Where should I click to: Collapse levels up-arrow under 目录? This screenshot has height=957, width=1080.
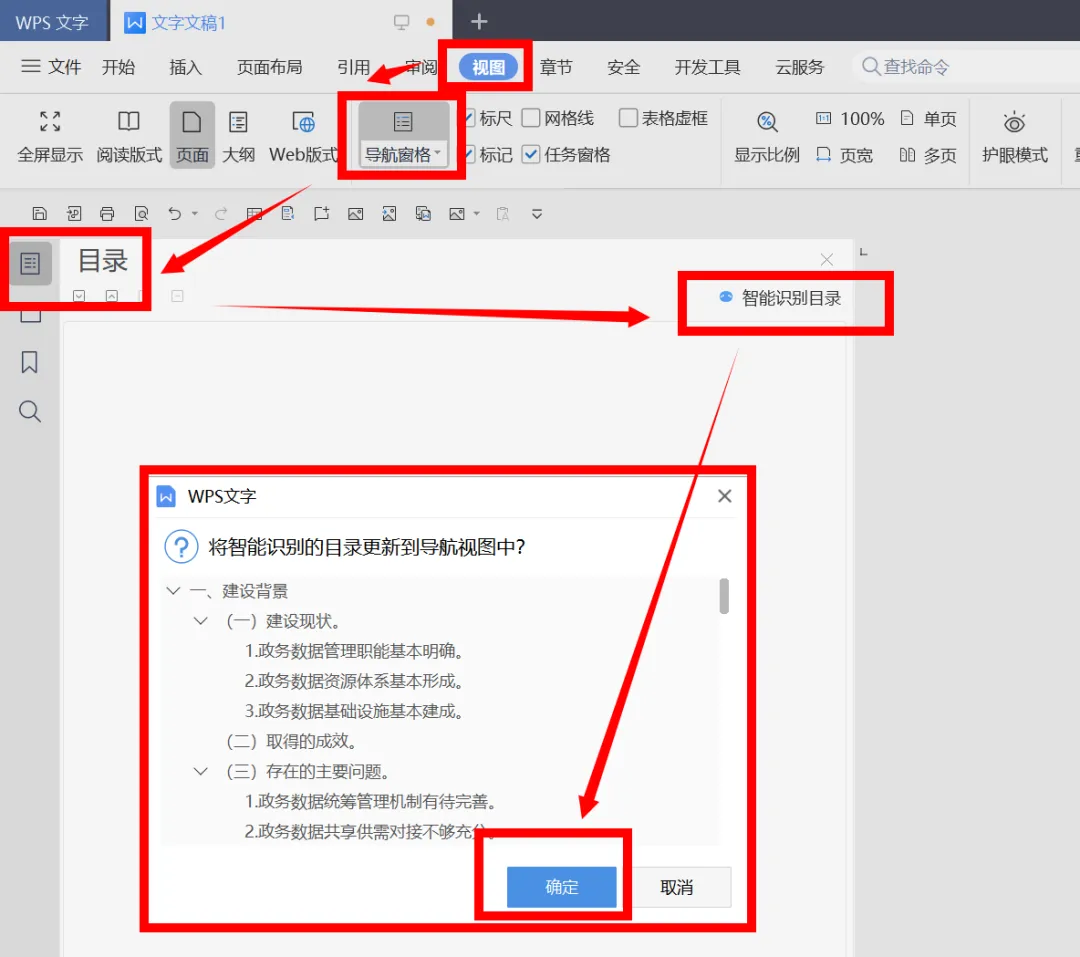coord(112,296)
